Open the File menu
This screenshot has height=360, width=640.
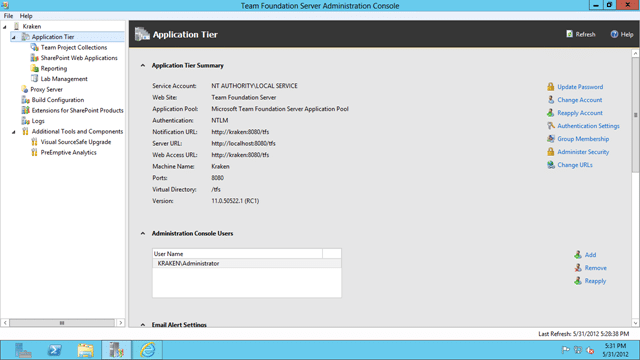[x=8, y=16]
